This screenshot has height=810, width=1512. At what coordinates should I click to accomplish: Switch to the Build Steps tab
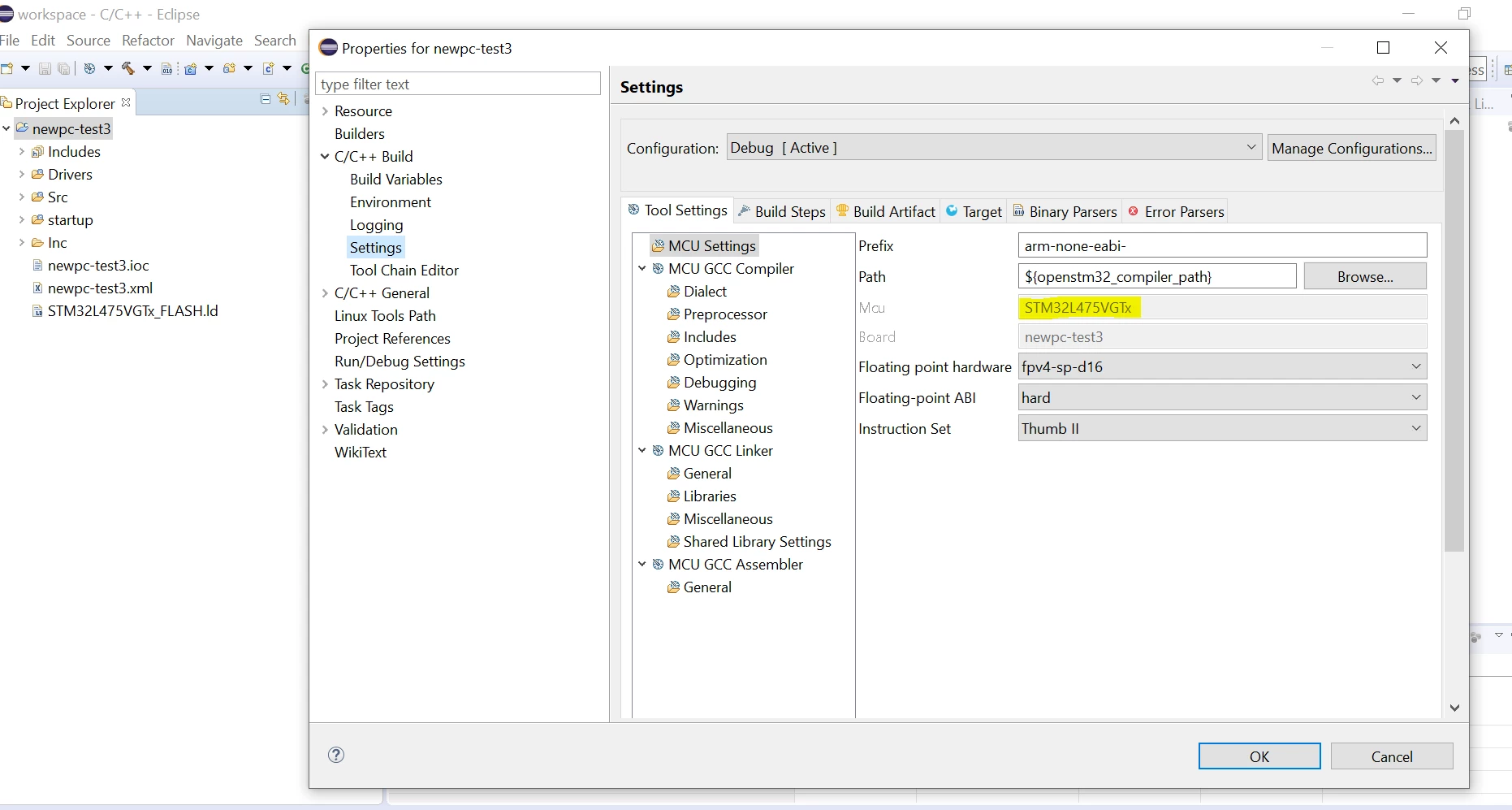tap(781, 211)
